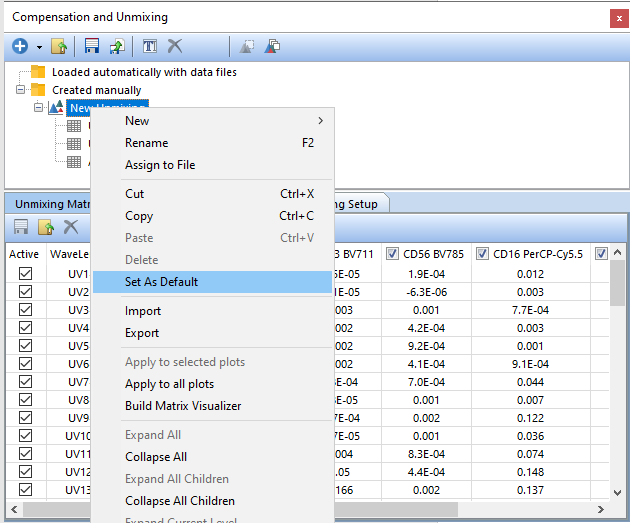Choose Rename from context menu
This screenshot has height=523, width=635.
pyautogui.click(x=212, y=143)
